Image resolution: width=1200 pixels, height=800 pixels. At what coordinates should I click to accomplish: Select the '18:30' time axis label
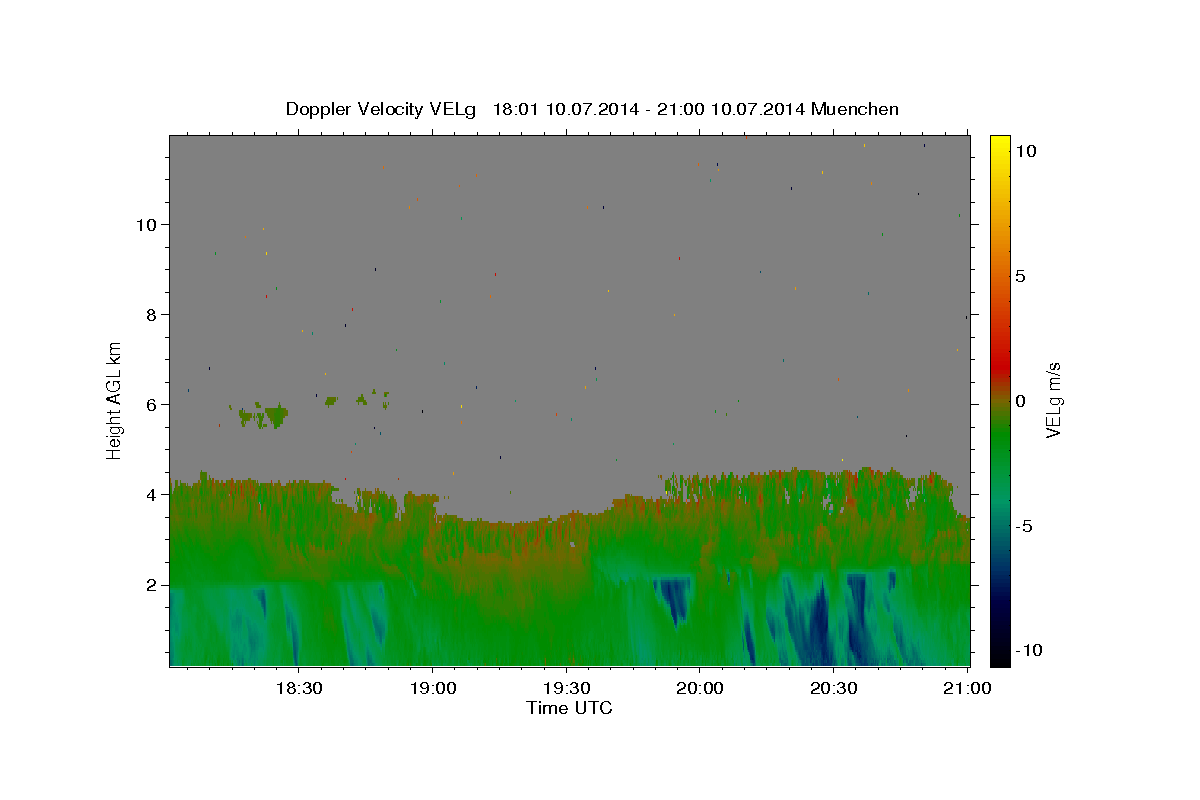click(x=298, y=688)
